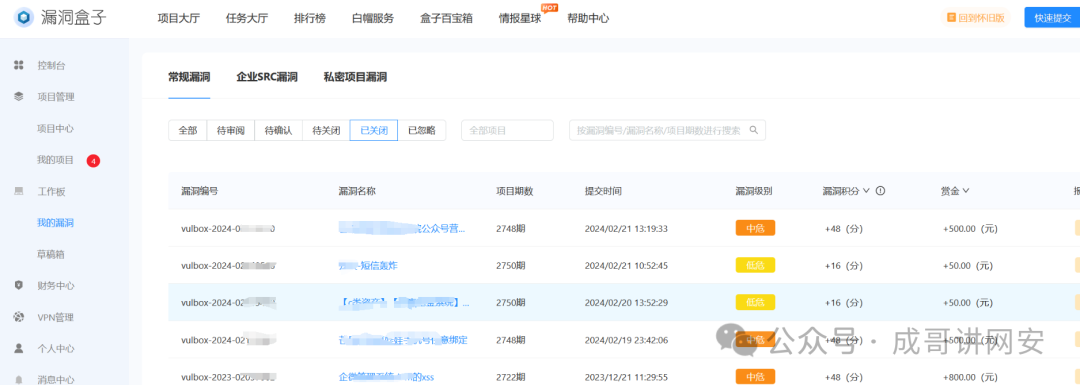Image resolution: width=1080 pixels, height=385 pixels.
Task: Click 中危 badge in 13:19:33 row
Action: pyautogui.click(x=756, y=229)
